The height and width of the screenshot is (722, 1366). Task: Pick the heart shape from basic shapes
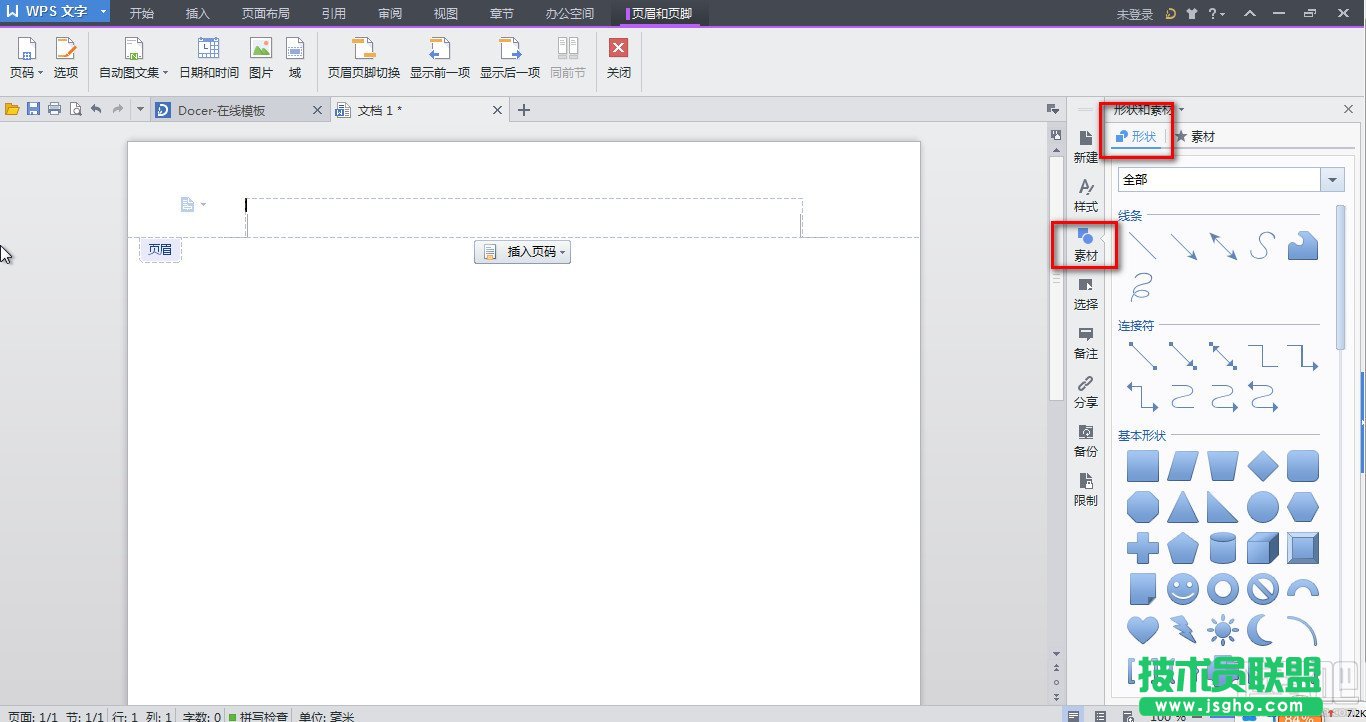click(x=1142, y=629)
